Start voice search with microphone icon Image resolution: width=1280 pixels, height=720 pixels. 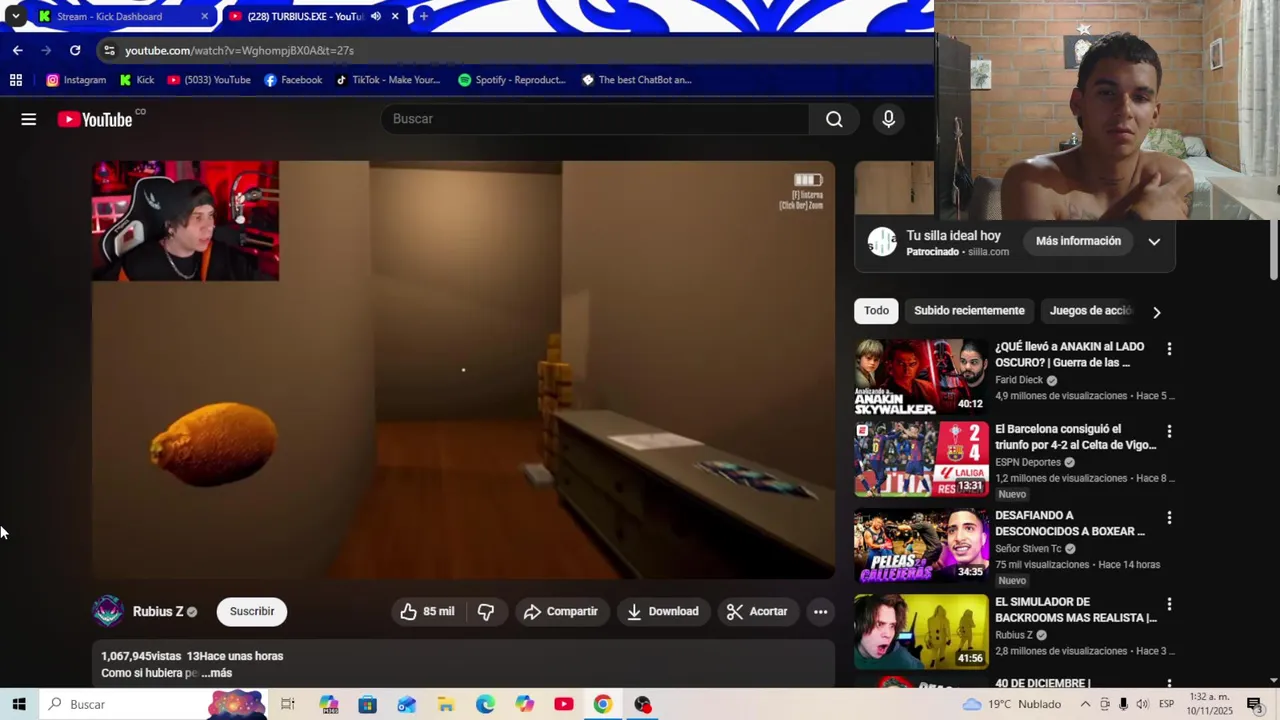pos(888,119)
